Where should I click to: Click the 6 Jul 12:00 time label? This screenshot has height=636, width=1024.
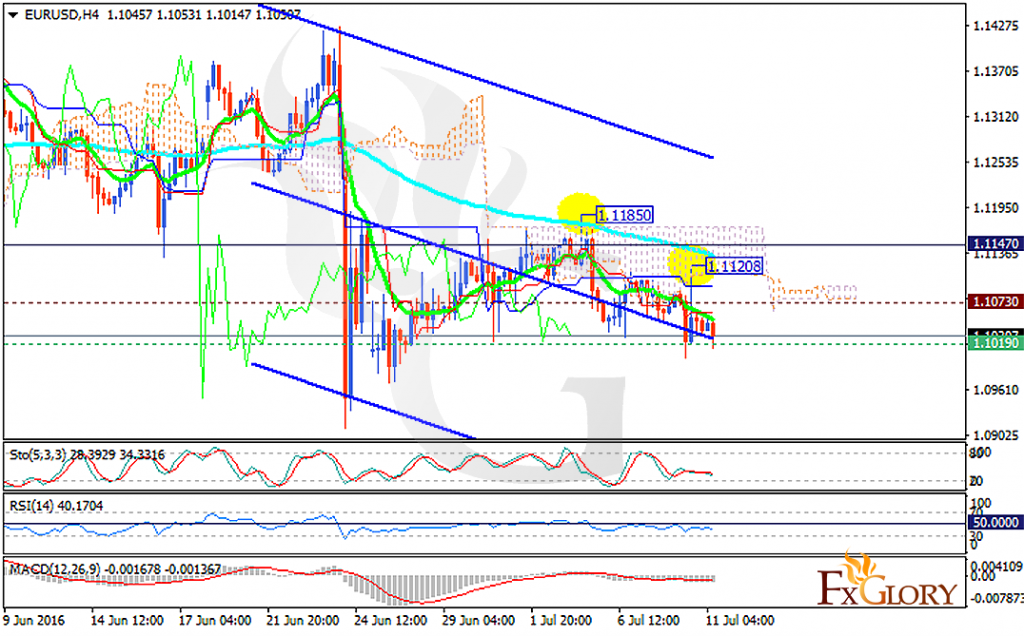(648, 620)
